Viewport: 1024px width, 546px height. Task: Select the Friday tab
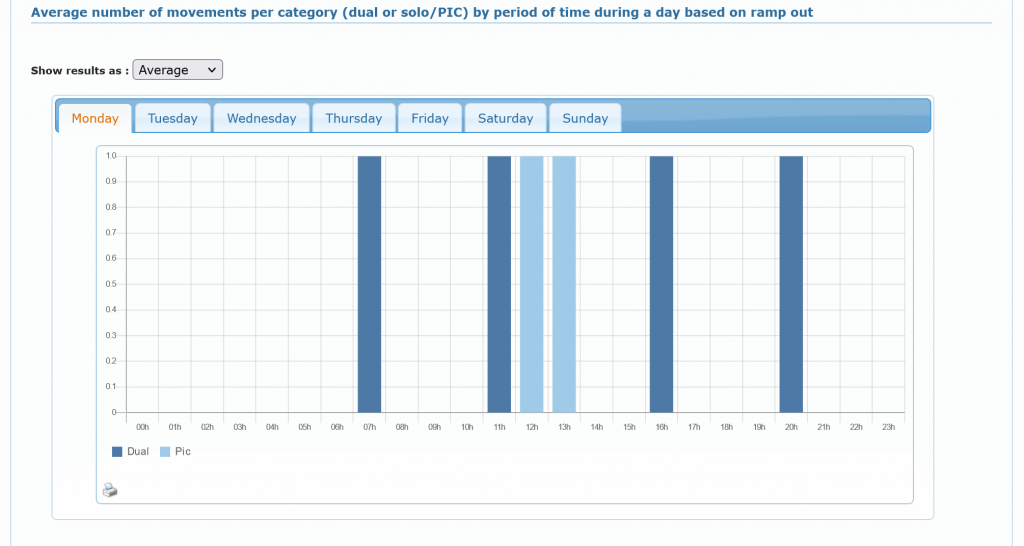tap(430, 118)
